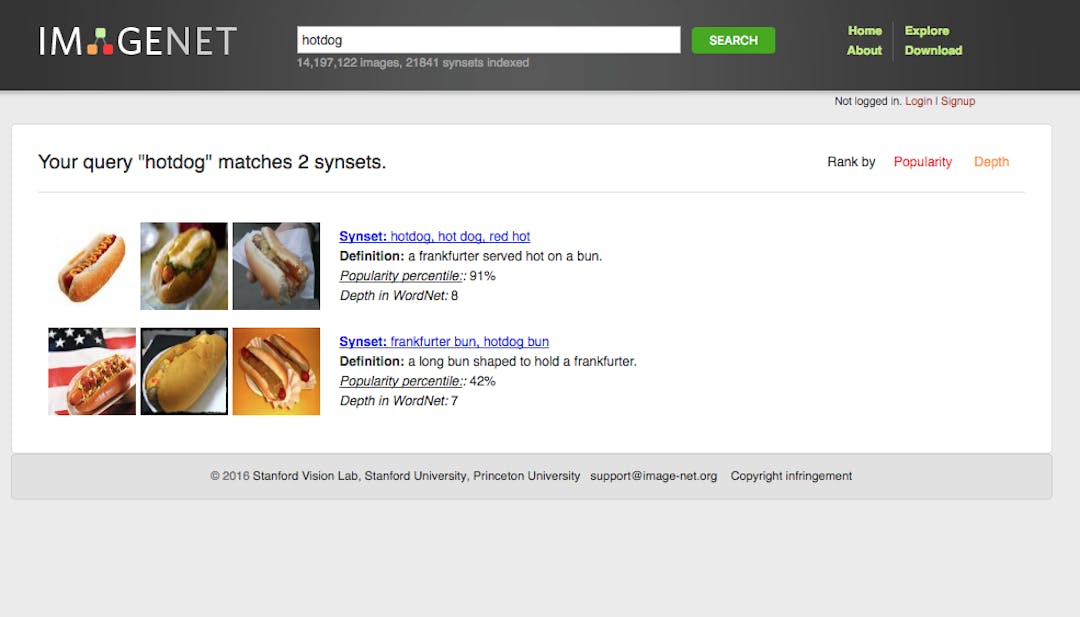Open the Download page link

933,51
